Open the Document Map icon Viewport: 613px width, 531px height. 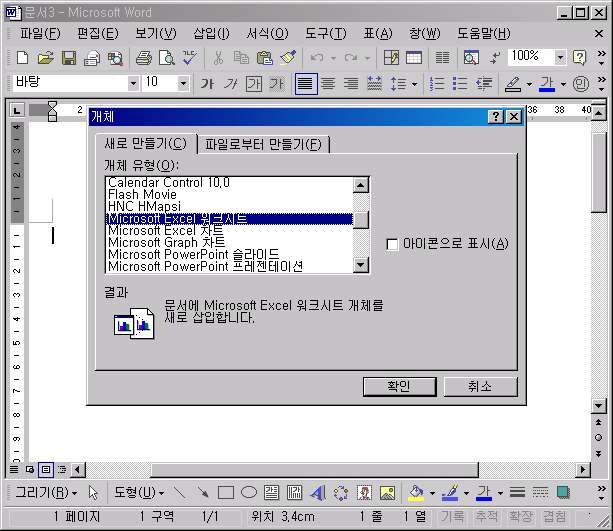click(471, 58)
